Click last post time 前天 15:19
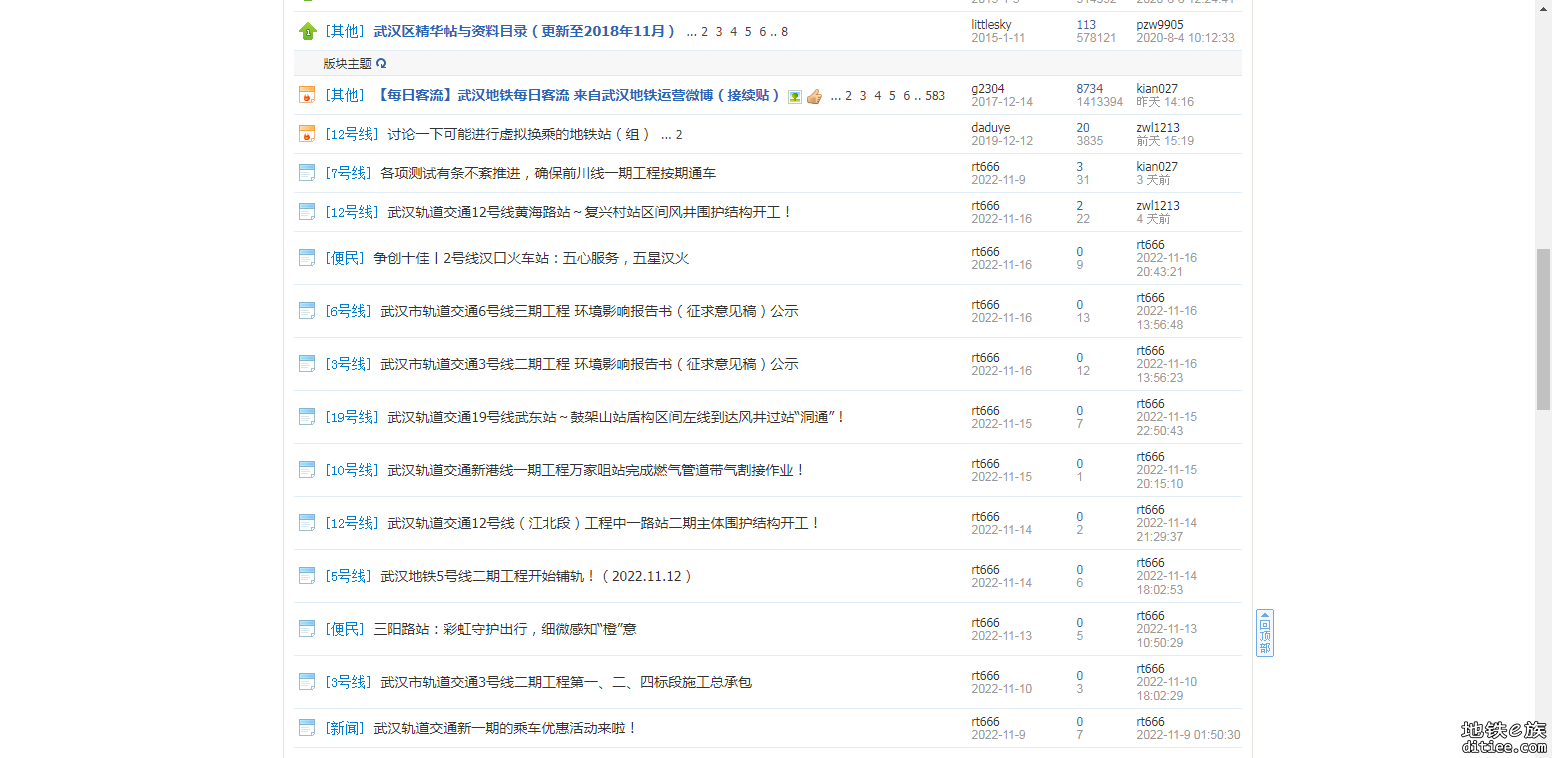 pyautogui.click(x=1165, y=141)
